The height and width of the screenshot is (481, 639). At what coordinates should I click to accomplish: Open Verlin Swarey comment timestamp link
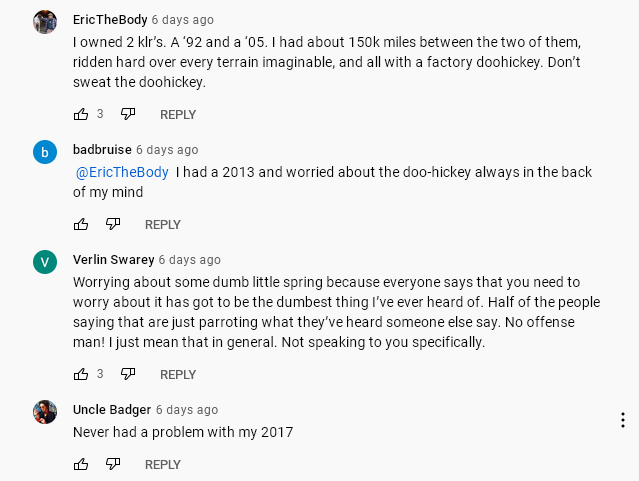[x=189, y=260]
